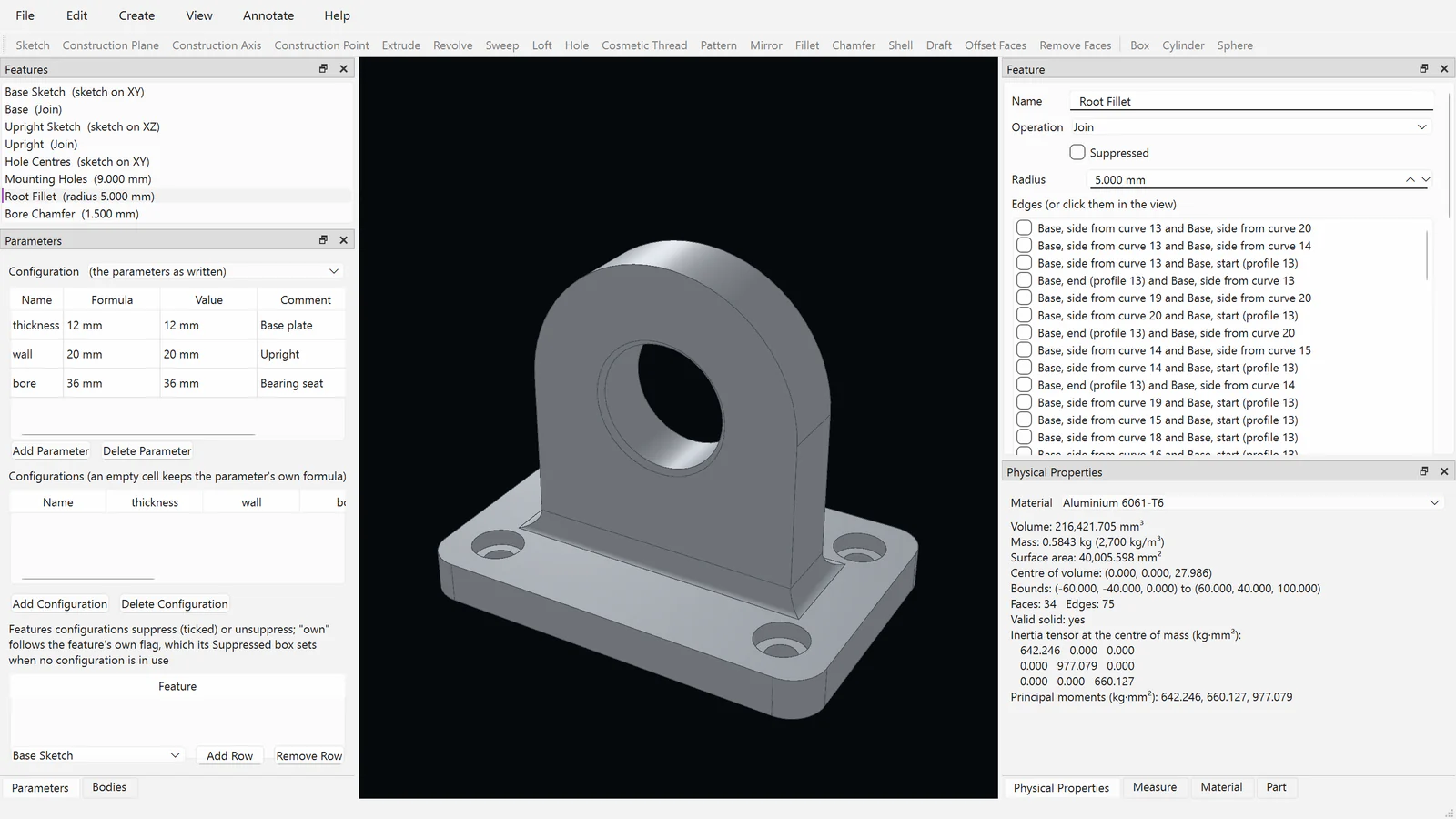This screenshot has width=1456, height=819.
Task: Tick edge curve 14 and curve 15
Action: (1024, 350)
